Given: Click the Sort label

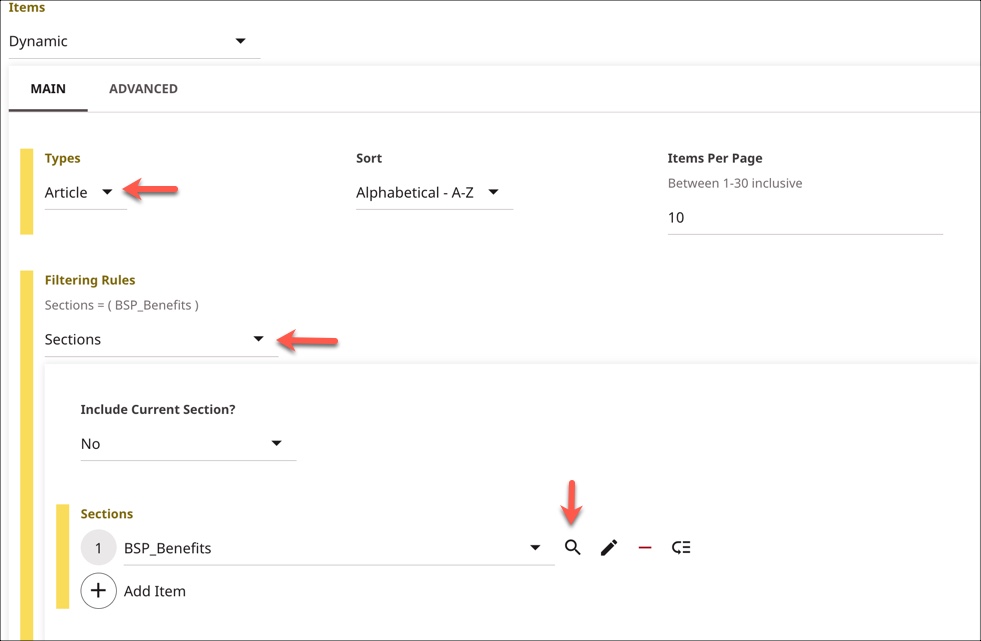Looking at the screenshot, I should (x=369, y=158).
